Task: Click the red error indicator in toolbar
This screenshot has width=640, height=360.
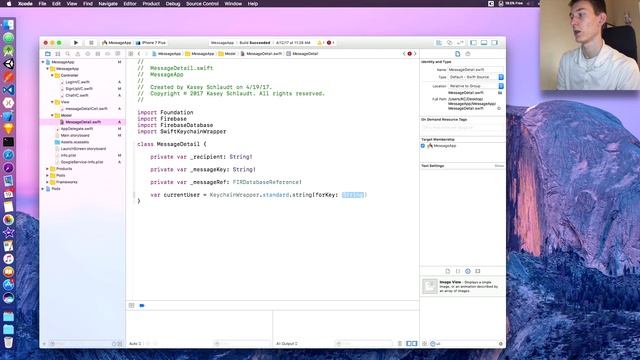Action: point(330,43)
